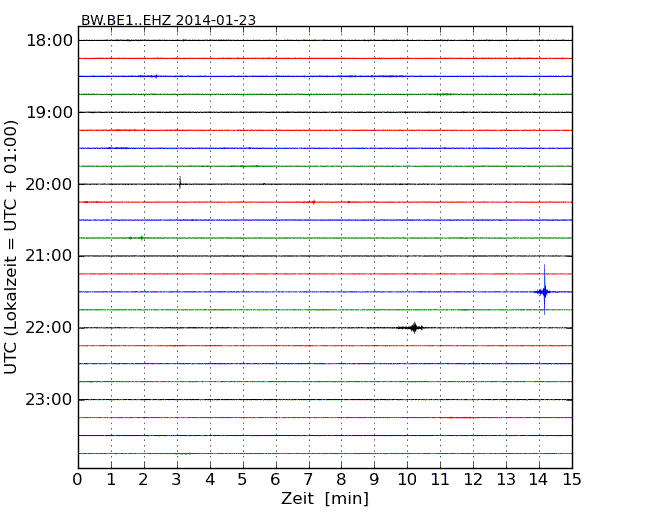The height and width of the screenshot is (520, 650).
Task: Click the x-axis tick label 14
Action: click(x=538, y=479)
